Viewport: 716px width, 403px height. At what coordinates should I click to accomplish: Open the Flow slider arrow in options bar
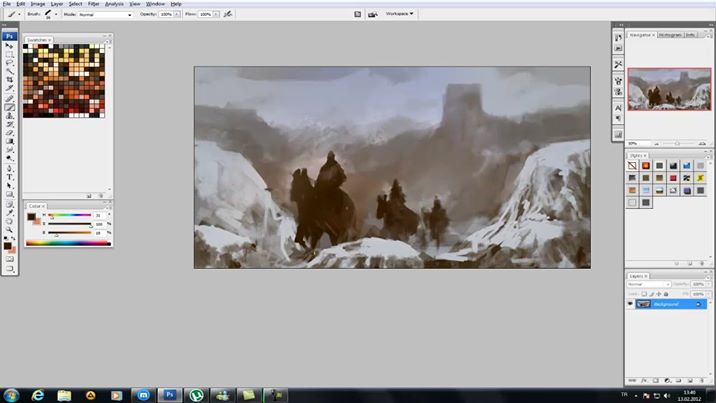click(x=216, y=15)
